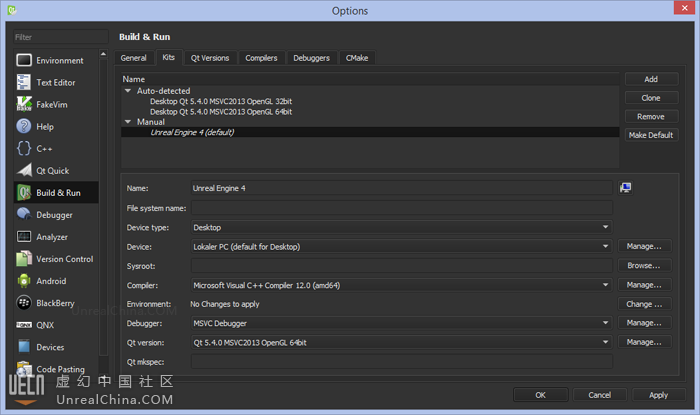Image resolution: width=700 pixels, height=415 pixels.
Task: Click the Make Default button
Action: tap(651, 135)
